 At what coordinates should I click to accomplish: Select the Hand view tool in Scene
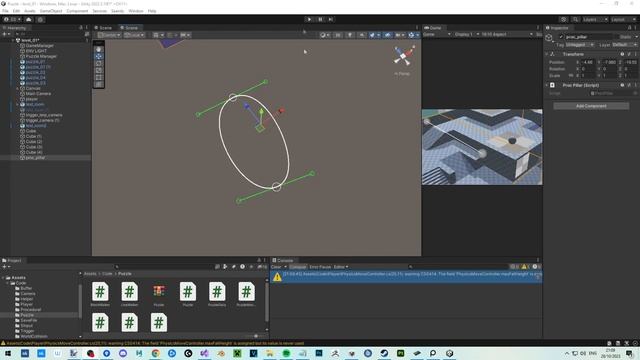pos(99,49)
